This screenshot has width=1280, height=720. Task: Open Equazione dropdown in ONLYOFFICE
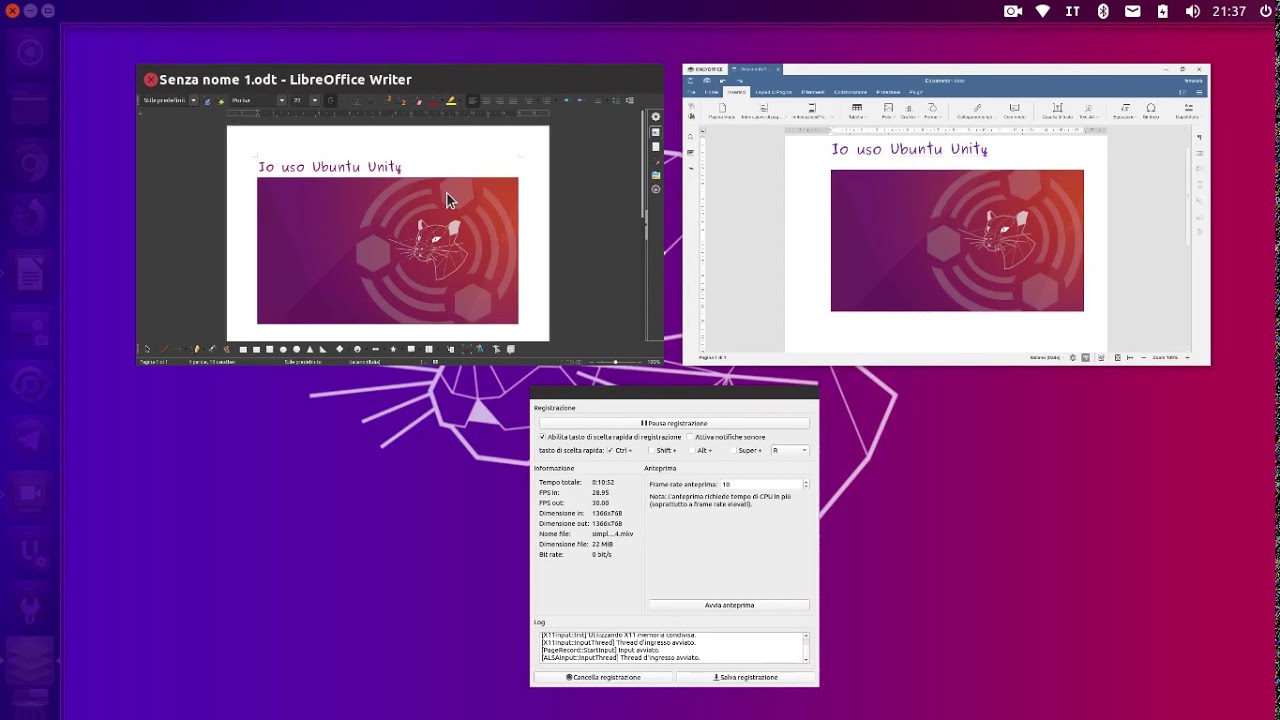[1125, 111]
